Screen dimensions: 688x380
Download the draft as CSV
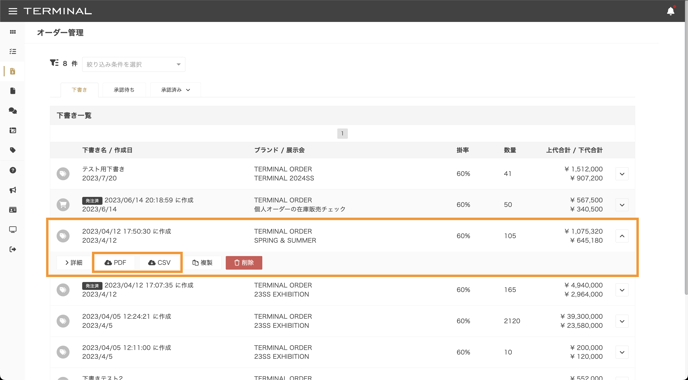(159, 262)
